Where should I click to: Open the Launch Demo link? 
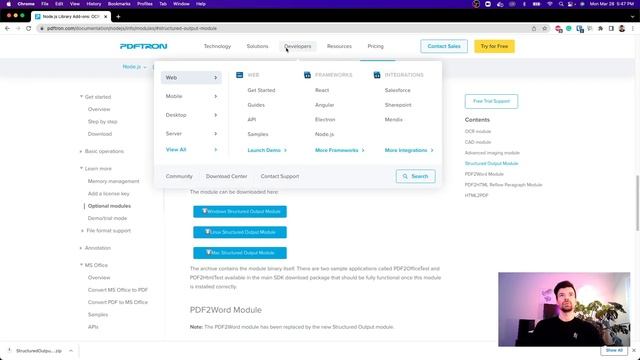coord(267,150)
